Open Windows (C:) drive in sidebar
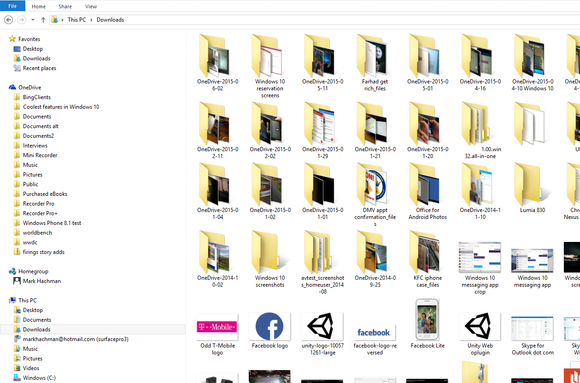580x383 pixels. (x=39, y=378)
